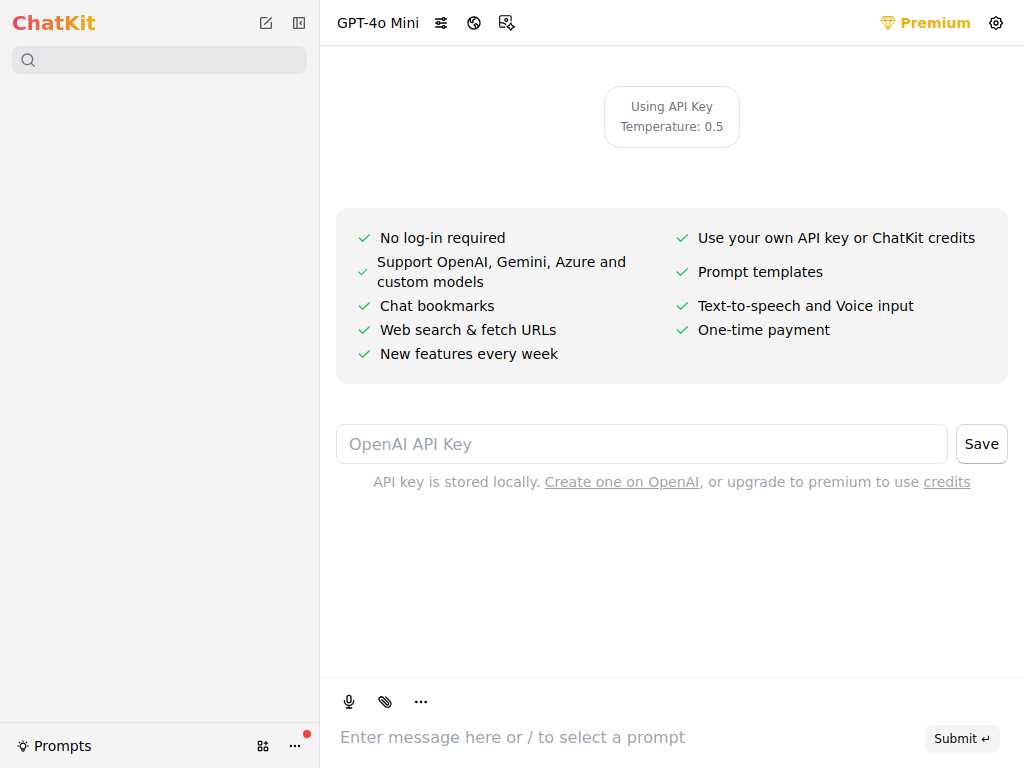Open settings gear icon
This screenshot has height=768, width=1024.
[995, 23]
